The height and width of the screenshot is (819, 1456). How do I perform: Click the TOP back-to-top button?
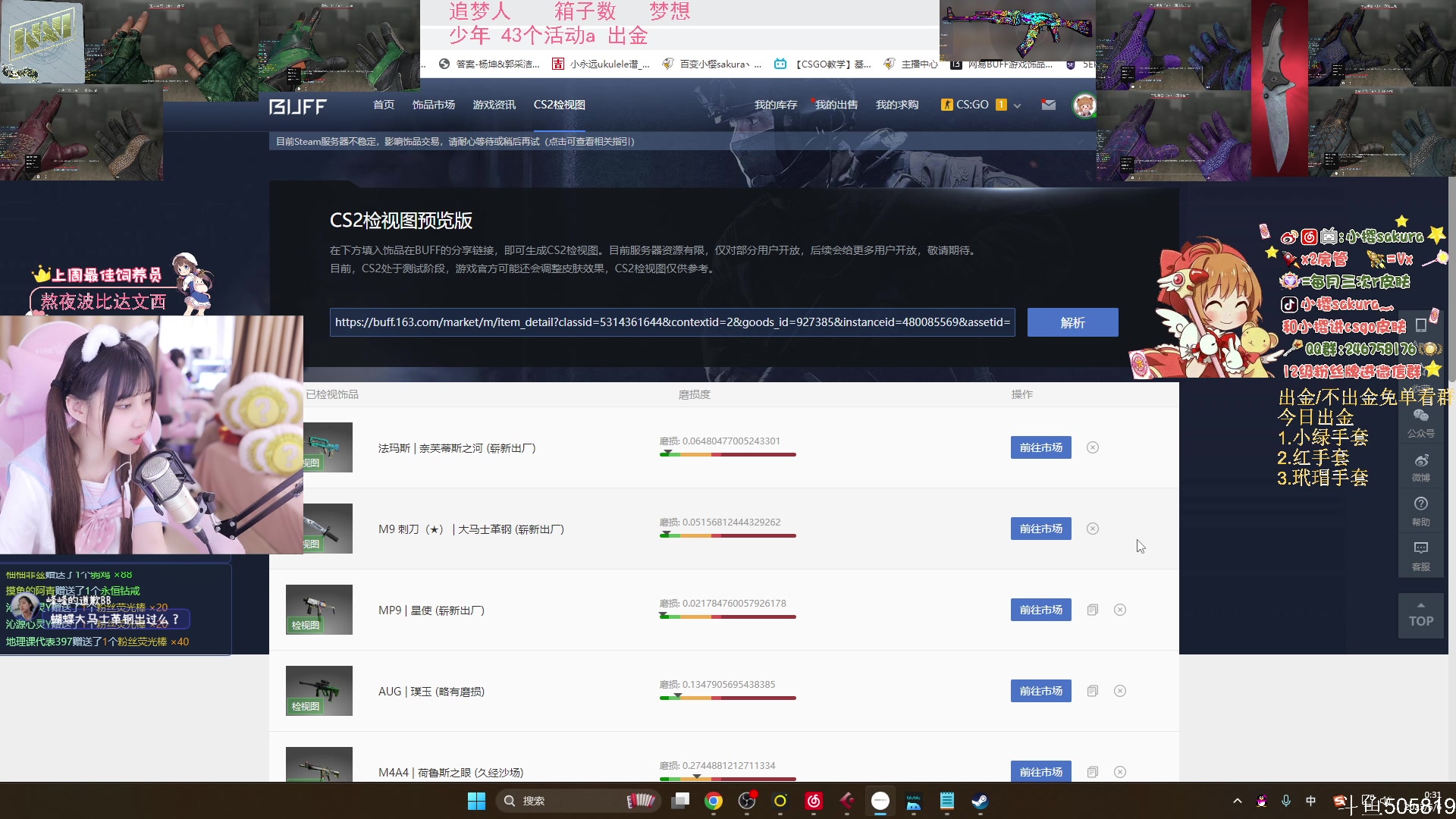(1421, 615)
